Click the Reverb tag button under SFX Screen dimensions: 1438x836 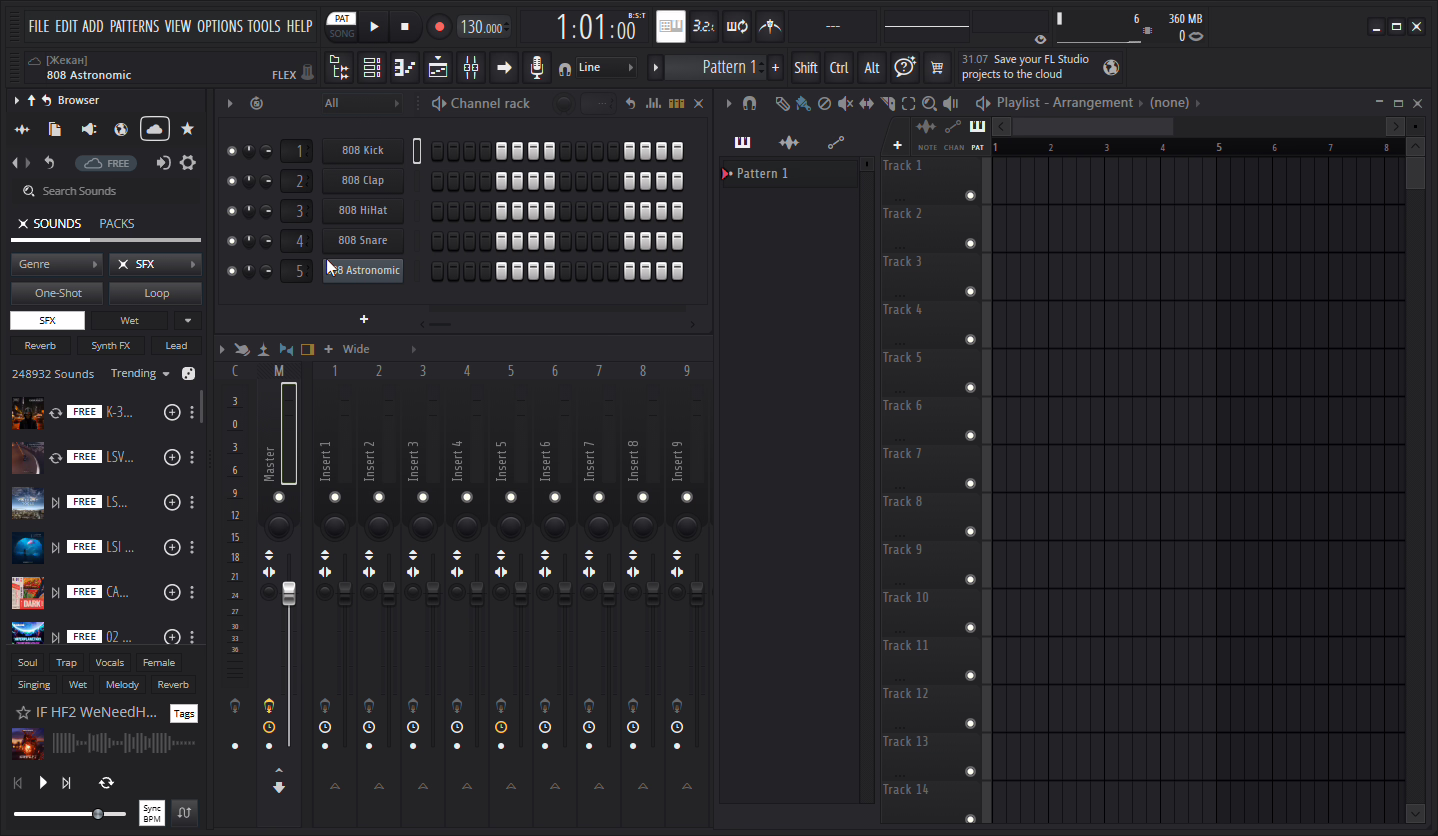pyautogui.click(x=40, y=346)
